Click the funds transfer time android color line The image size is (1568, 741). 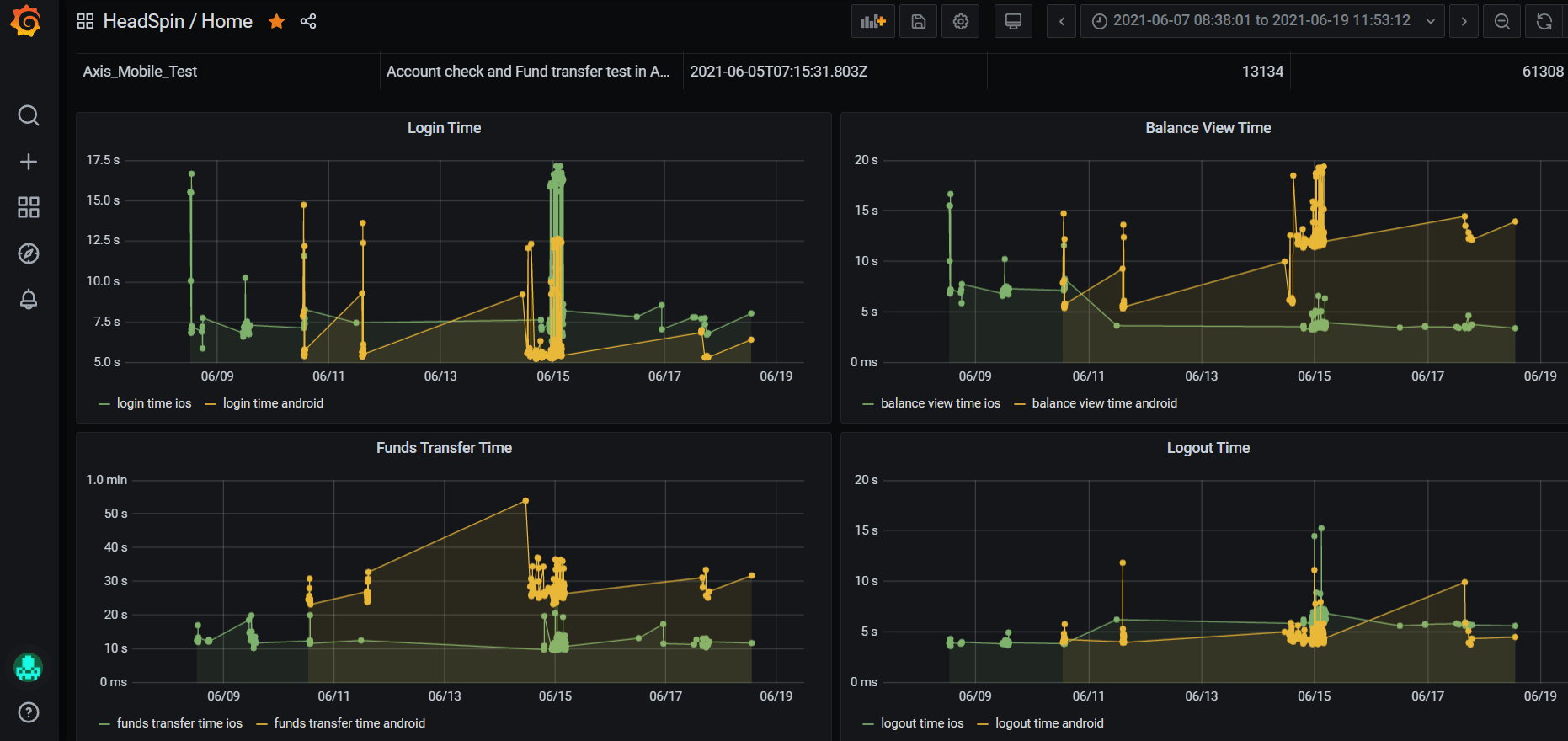tap(262, 724)
